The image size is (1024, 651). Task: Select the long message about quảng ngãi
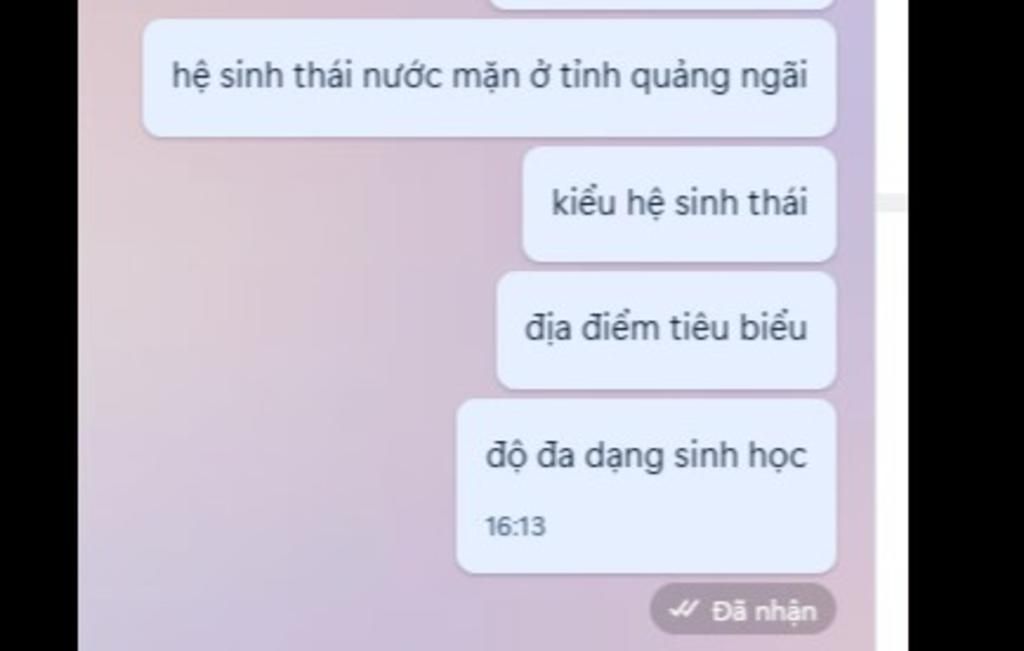coord(490,78)
